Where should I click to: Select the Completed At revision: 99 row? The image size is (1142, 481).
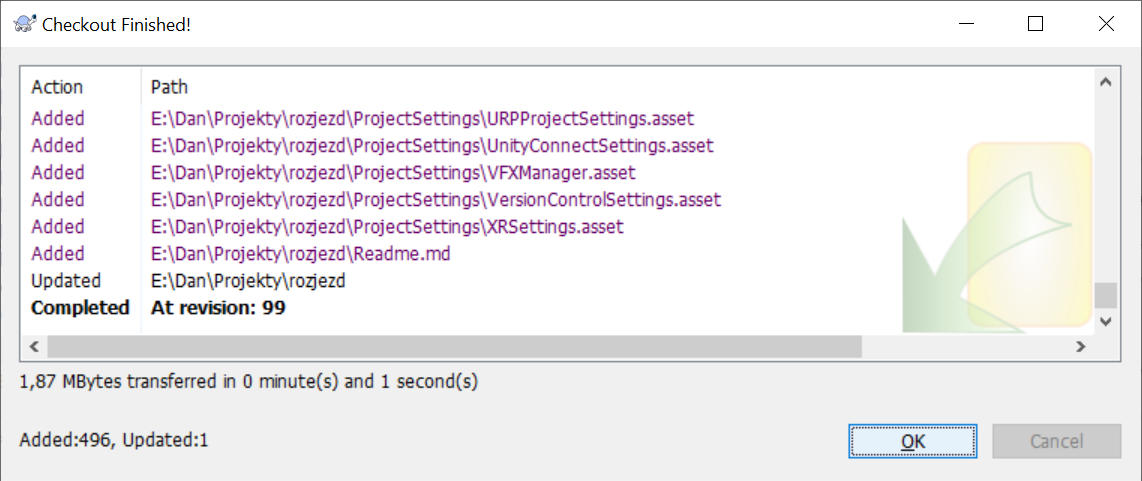[217, 308]
